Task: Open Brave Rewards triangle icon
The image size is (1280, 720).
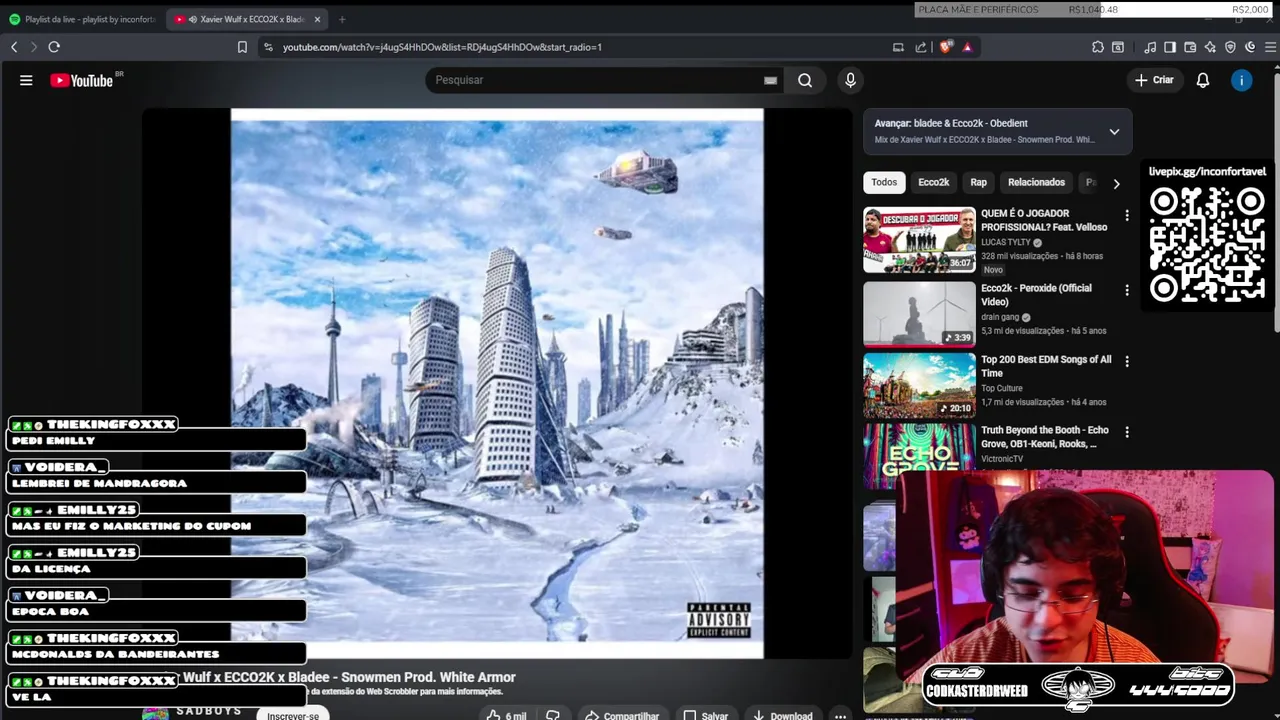Action: coord(967,47)
